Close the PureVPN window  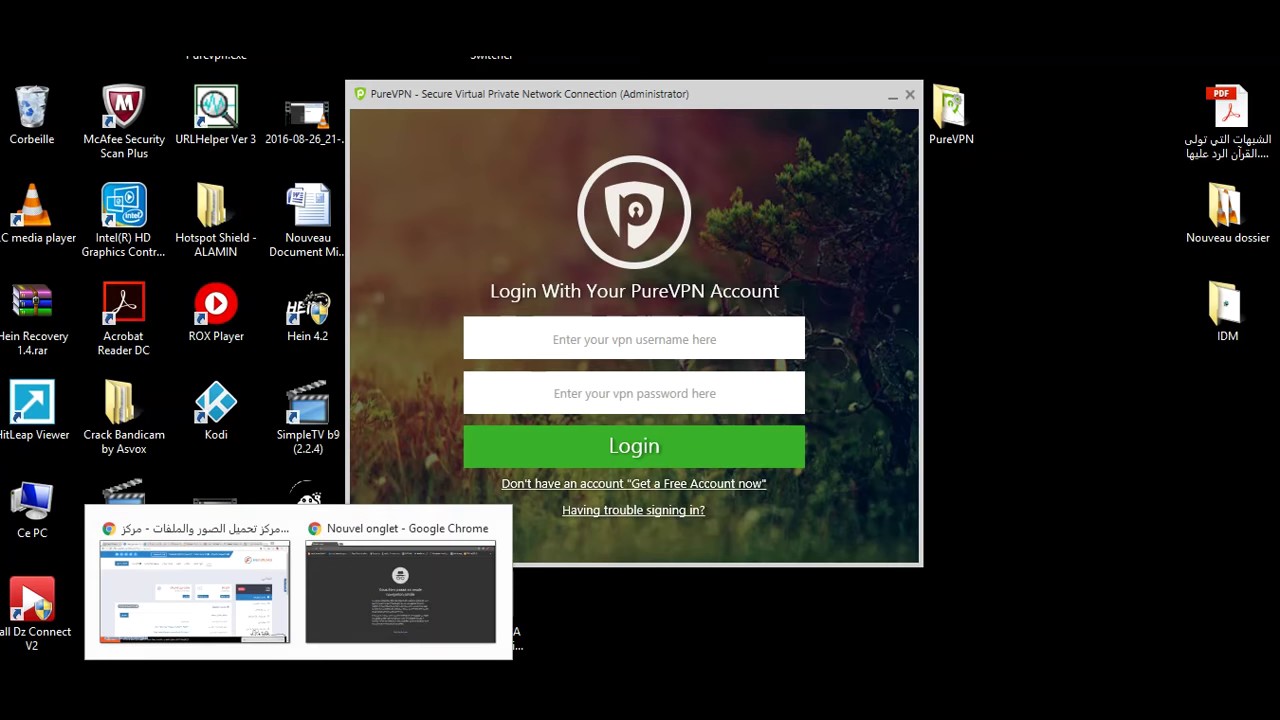[910, 94]
